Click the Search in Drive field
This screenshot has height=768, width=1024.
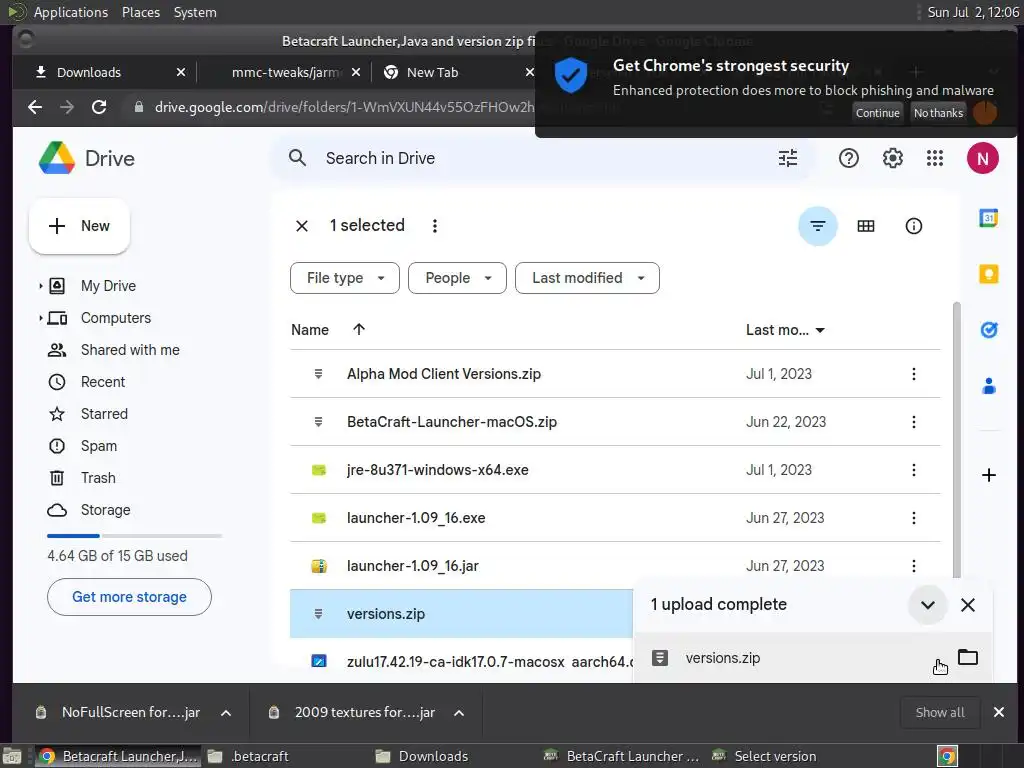(542, 158)
